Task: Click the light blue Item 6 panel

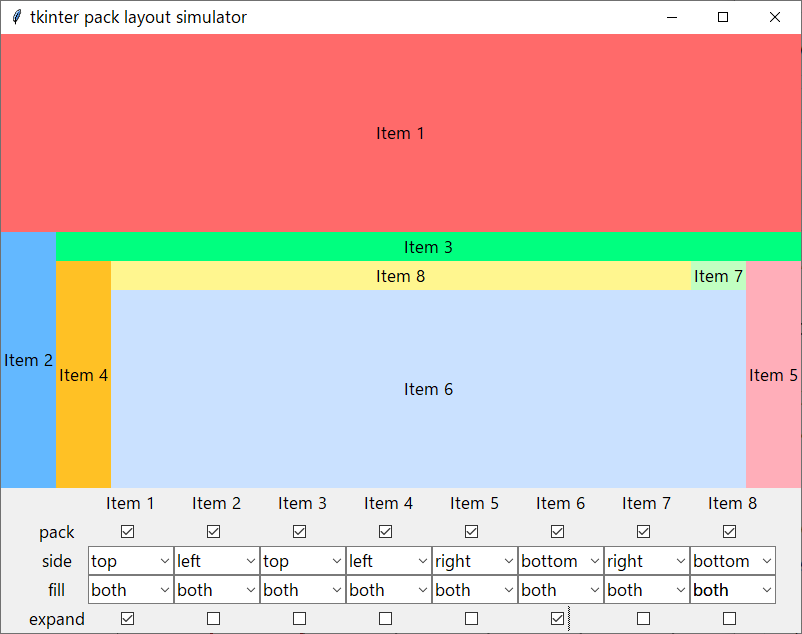Action: point(428,389)
